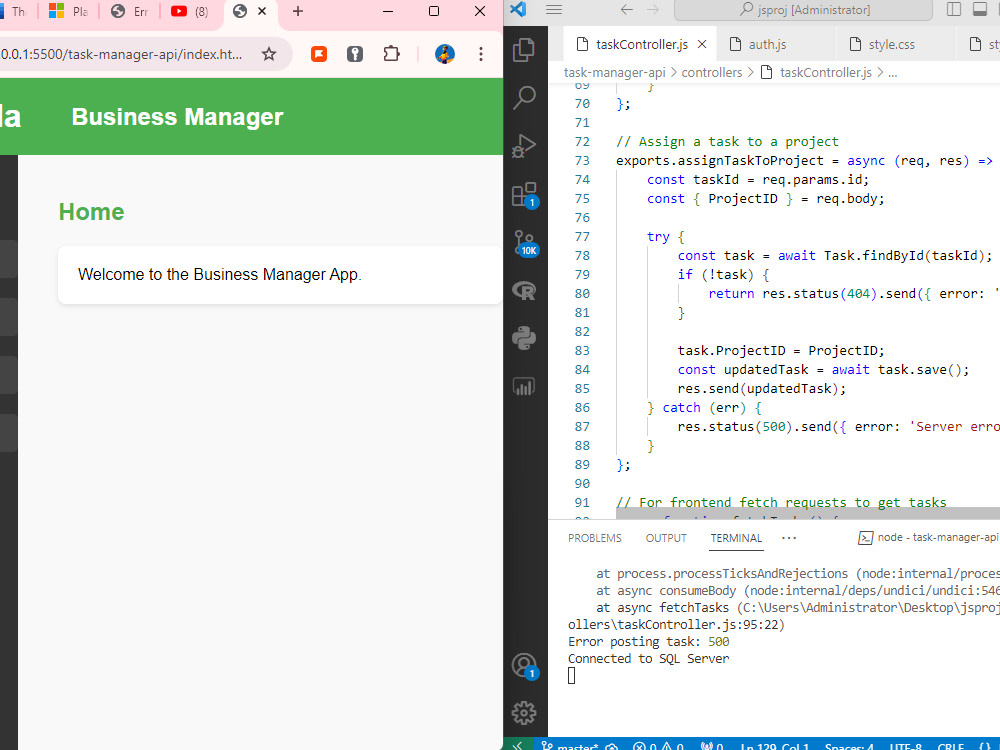Viewport: 1000px width, 750px height.
Task: Click the Business Manager header title
Action: 177,117
